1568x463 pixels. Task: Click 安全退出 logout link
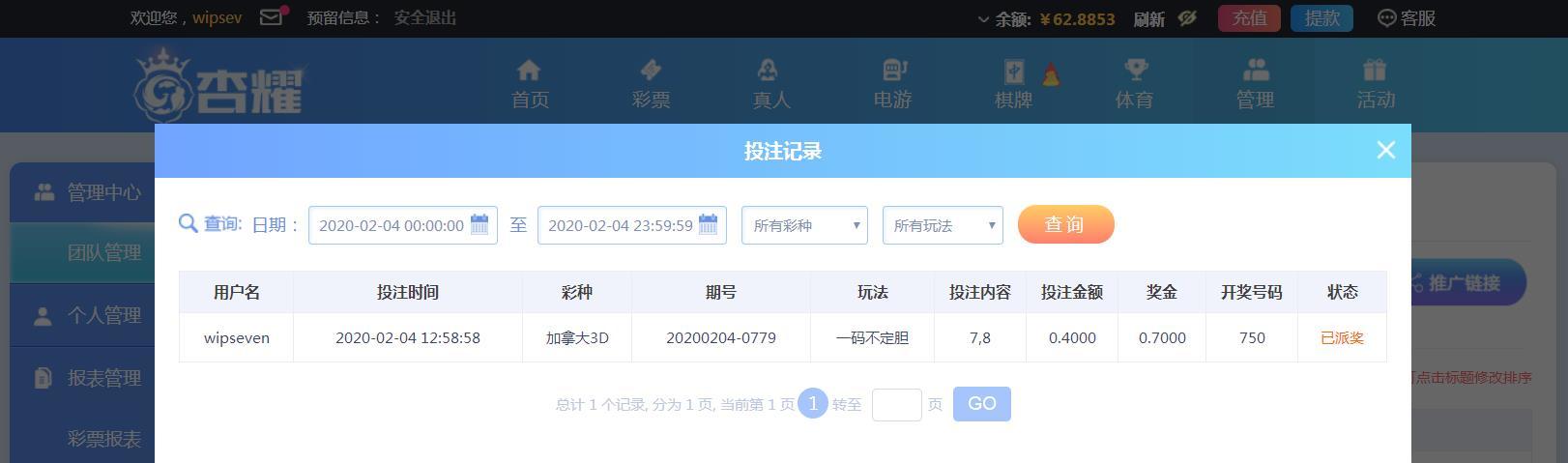[425, 18]
